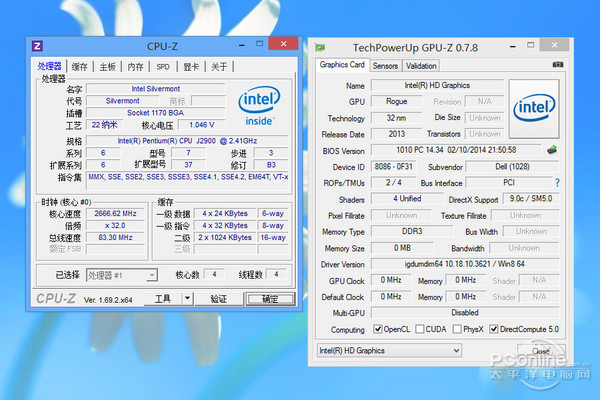Click the bus speed 83.30 MHz value
The width and height of the screenshot is (600, 400).
pyautogui.click(x=115, y=237)
